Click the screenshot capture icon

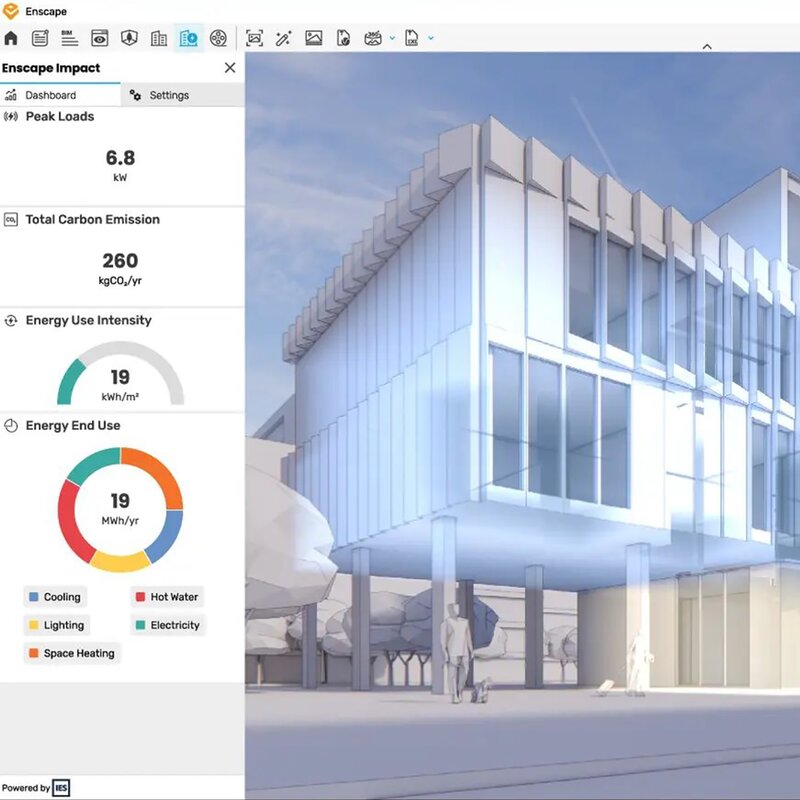(x=254, y=39)
